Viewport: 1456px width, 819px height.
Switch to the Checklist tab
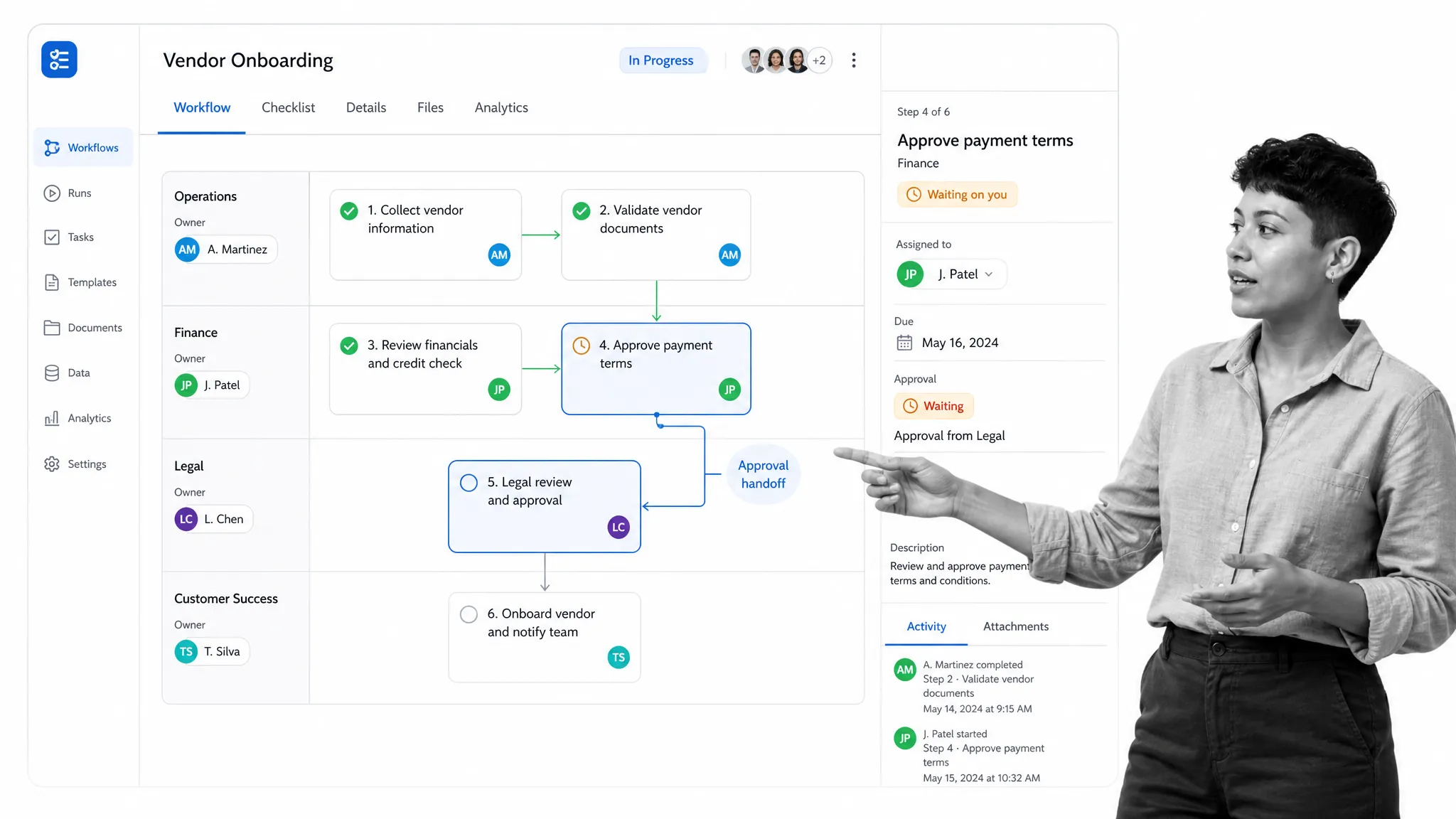point(288,107)
